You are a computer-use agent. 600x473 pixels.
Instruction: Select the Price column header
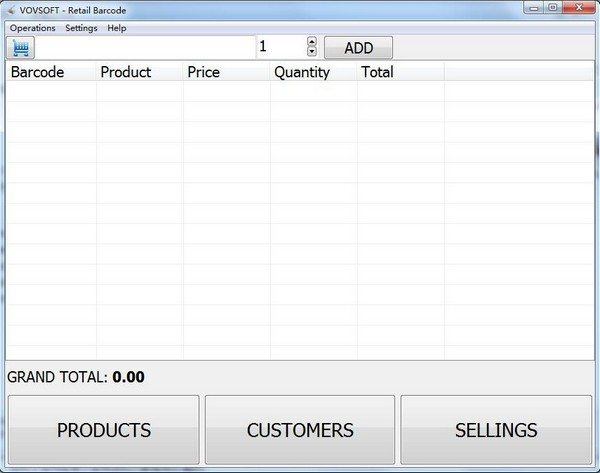tap(226, 72)
